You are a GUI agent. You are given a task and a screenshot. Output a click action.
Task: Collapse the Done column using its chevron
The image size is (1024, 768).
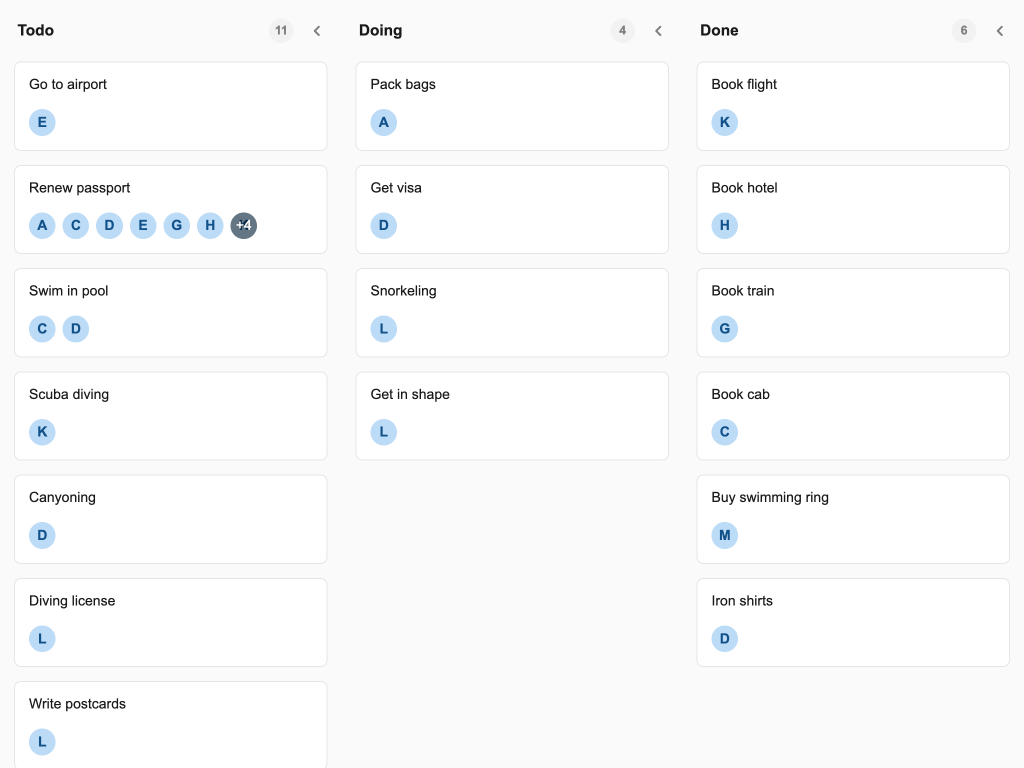(999, 31)
